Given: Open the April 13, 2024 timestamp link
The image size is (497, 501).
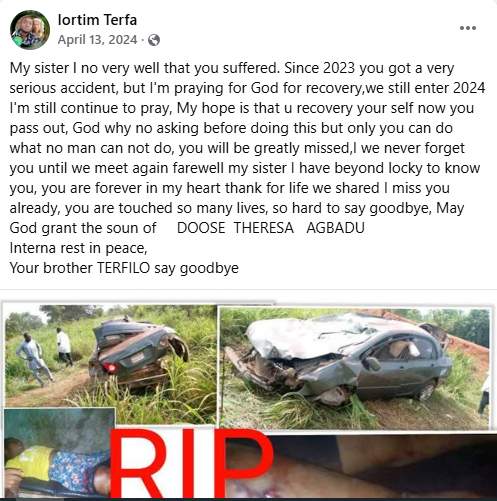Looking at the screenshot, I should 97,40.
